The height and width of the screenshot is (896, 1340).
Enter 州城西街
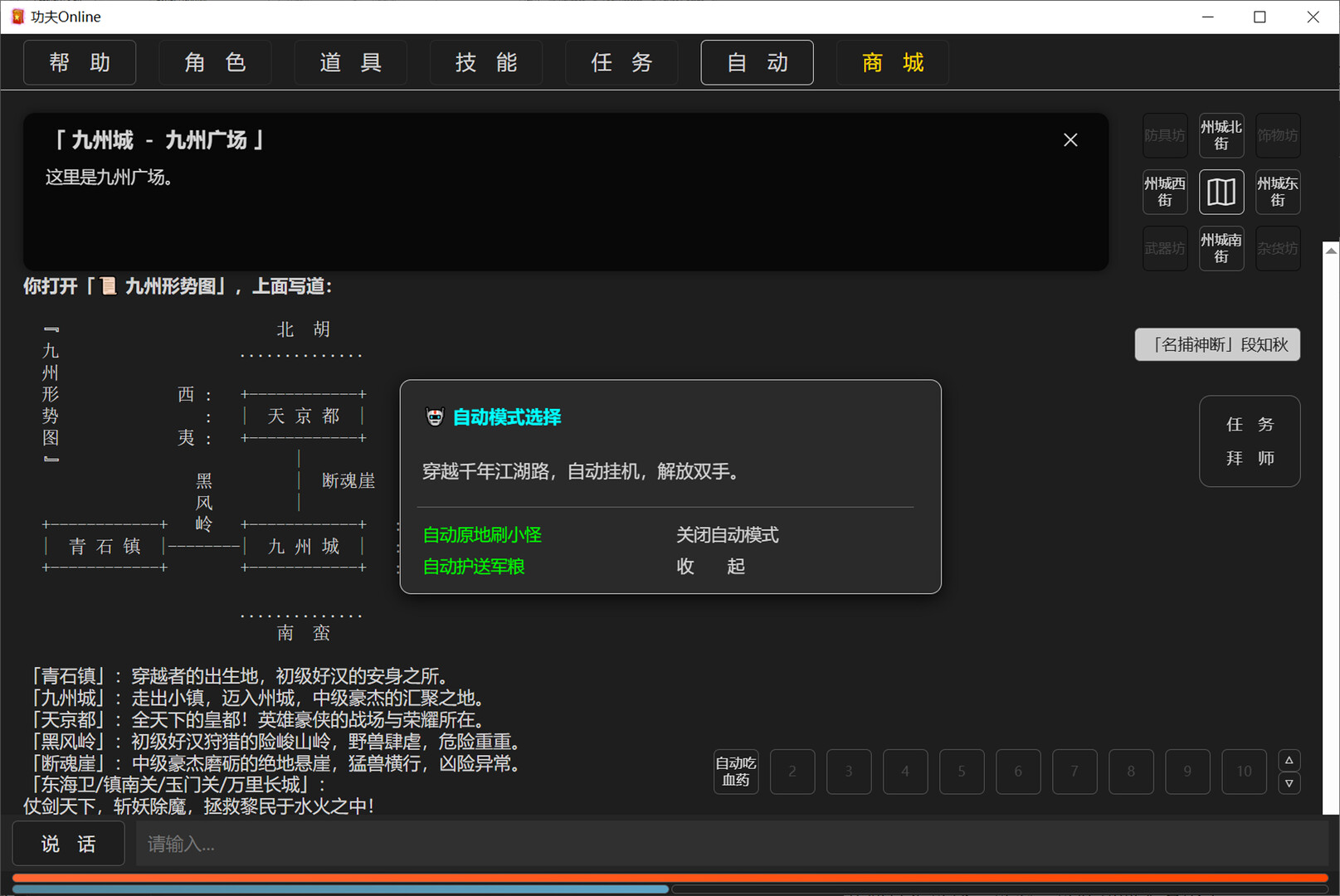[1165, 192]
